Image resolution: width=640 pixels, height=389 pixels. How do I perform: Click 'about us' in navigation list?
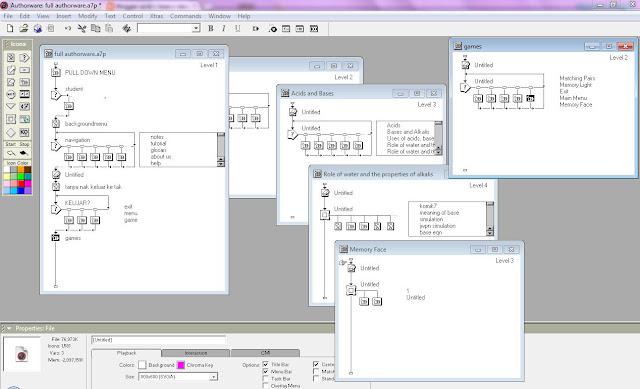point(161,157)
